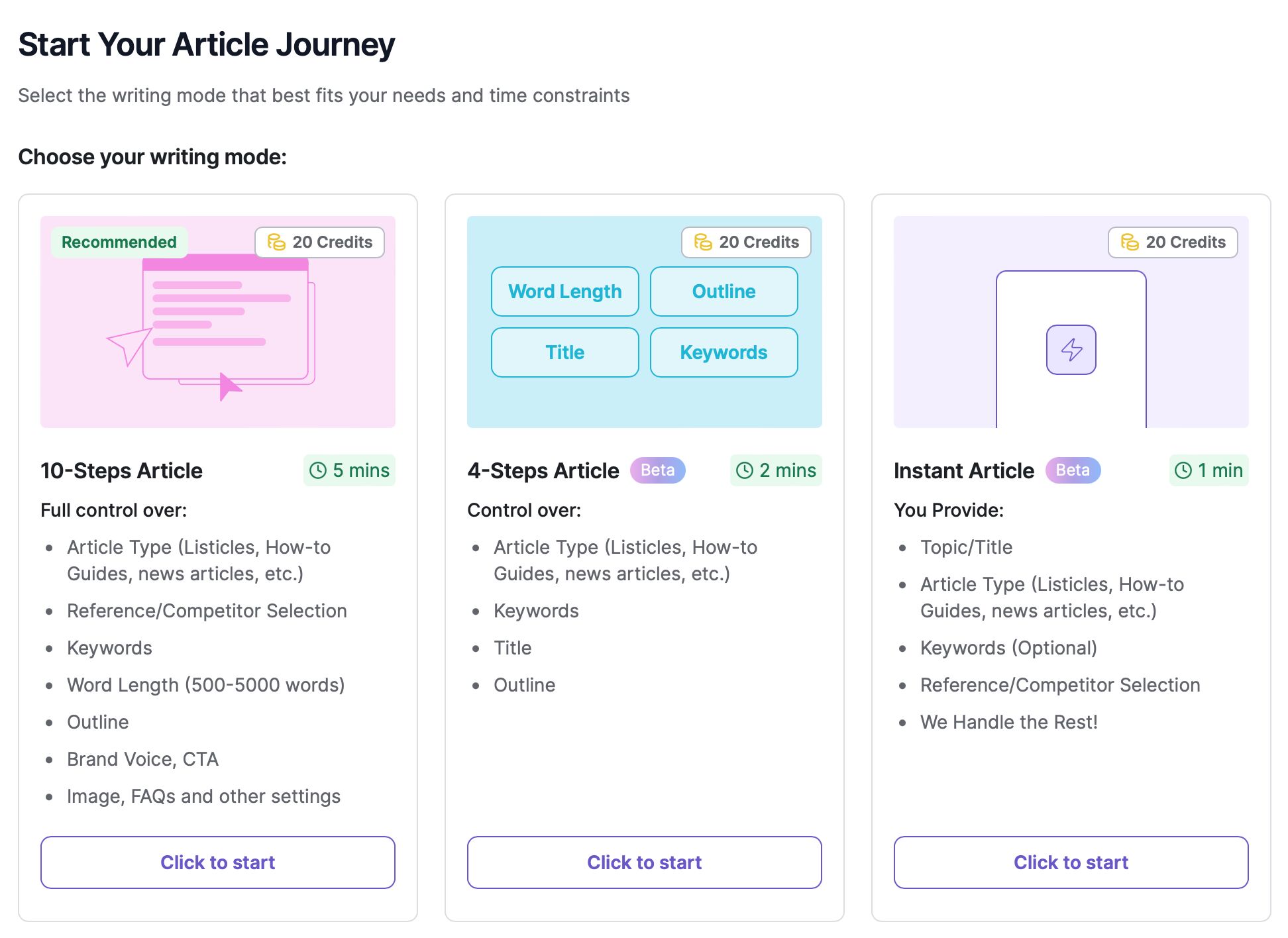Click the Title option in 4-Steps Article card
The height and width of the screenshot is (938, 1288).
pyautogui.click(x=565, y=352)
